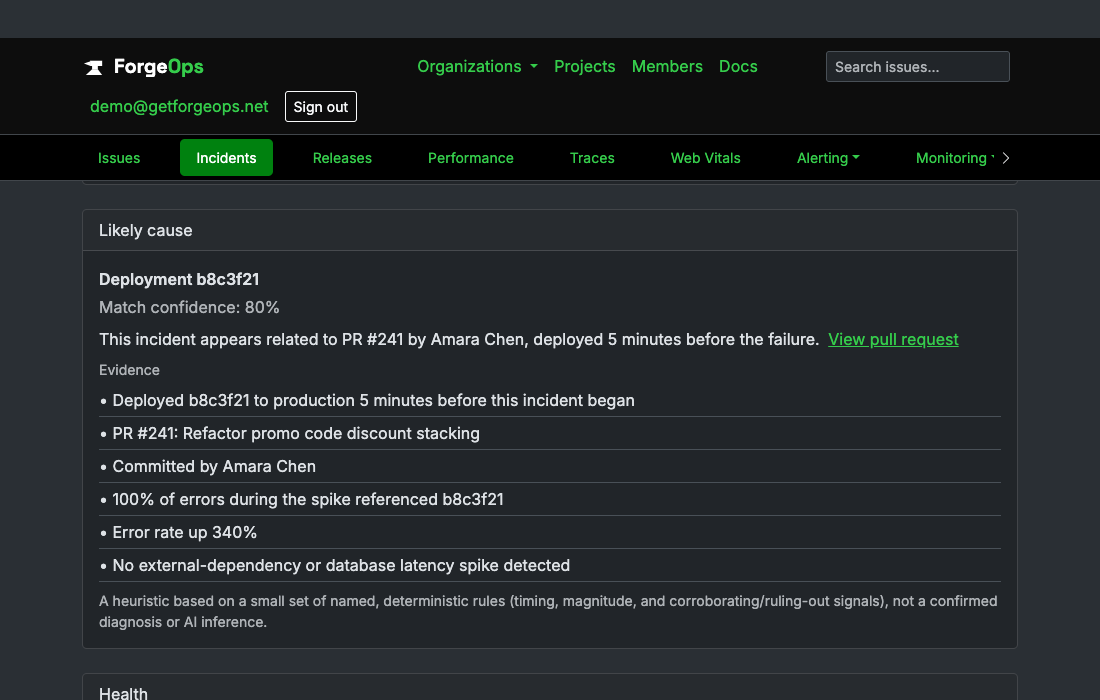Viewport: 1100px width, 700px height.
Task: Select the Committed by Amara Chen row
Action: [550, 466]
